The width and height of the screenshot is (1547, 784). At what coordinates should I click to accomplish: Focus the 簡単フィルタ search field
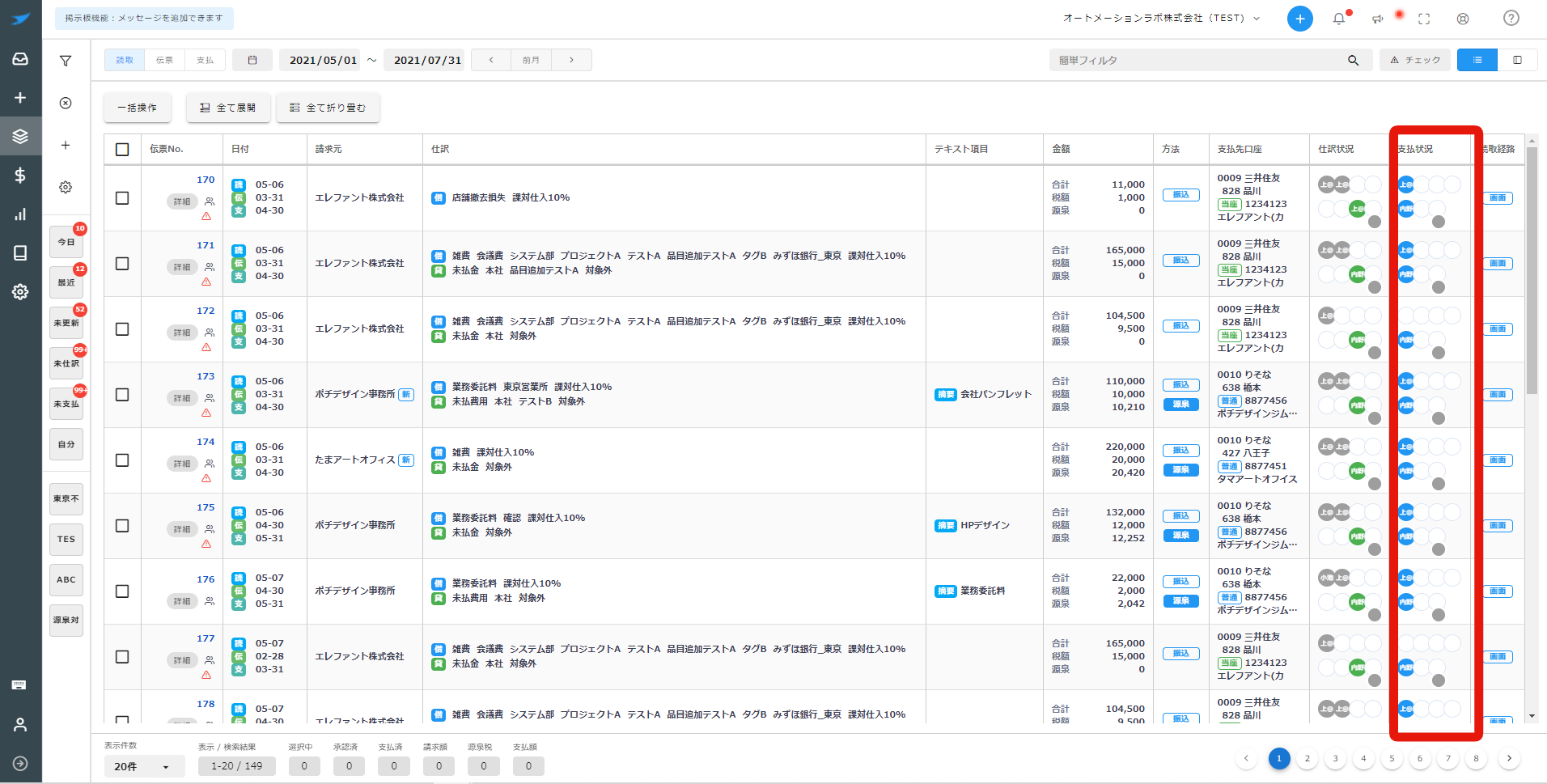[1197, 61]
